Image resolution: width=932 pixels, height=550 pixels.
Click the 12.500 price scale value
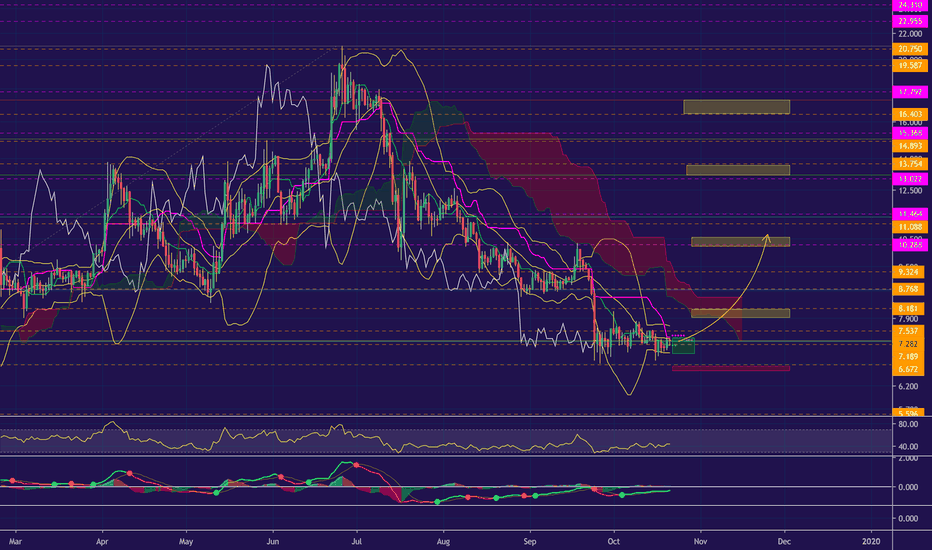[x=910, y=191]
